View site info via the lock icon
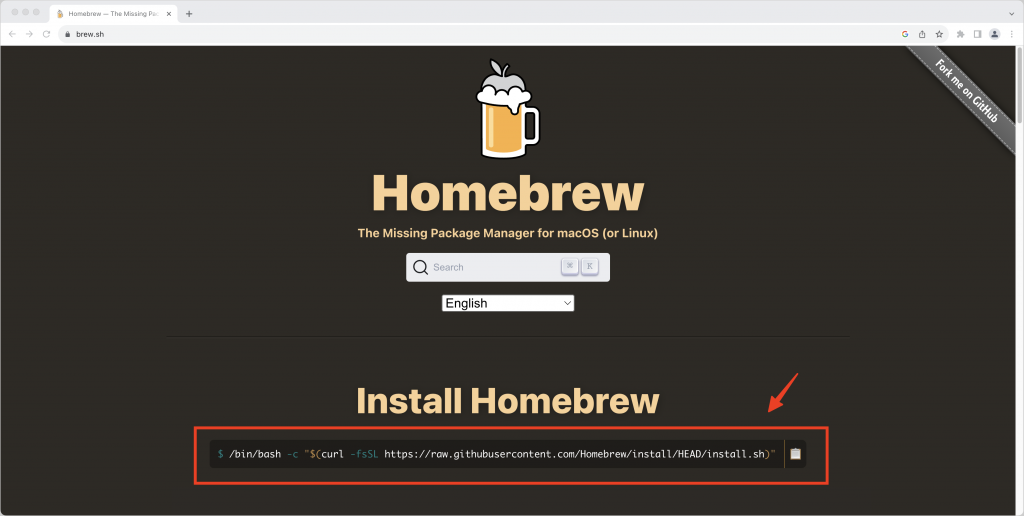This screenshot has height=516, width=1024. [x=67, y=34]
